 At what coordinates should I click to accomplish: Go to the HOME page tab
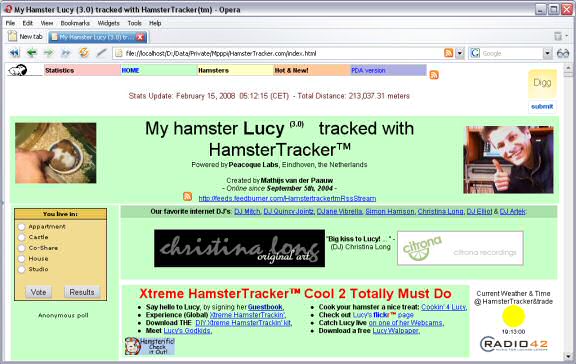click(159, 70)
